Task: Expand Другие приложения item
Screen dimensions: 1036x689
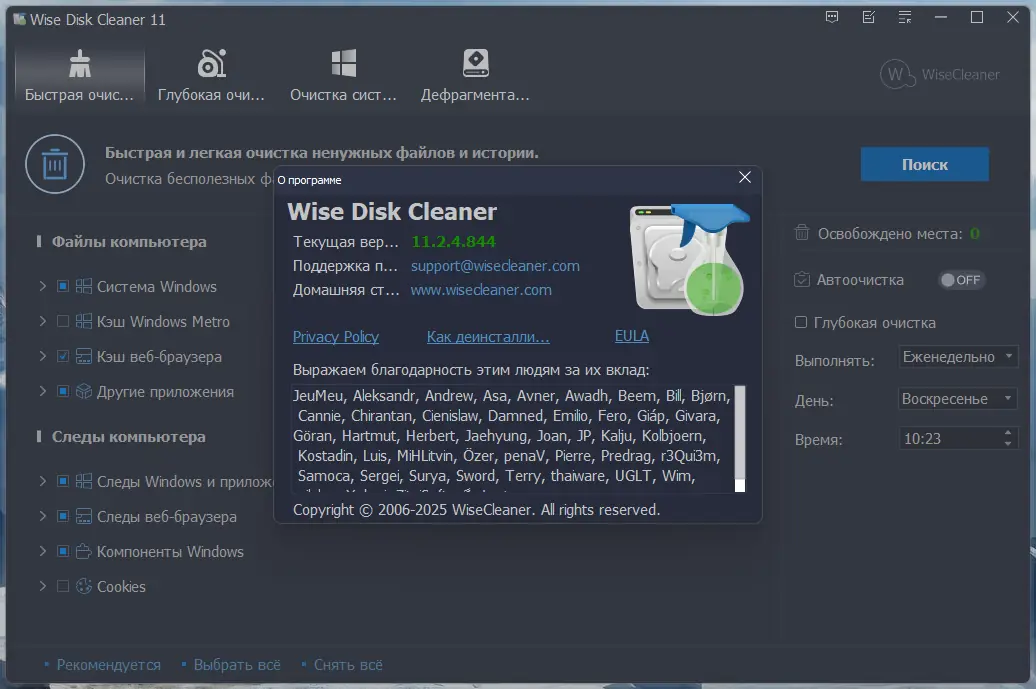Action: tap(43, 391)
